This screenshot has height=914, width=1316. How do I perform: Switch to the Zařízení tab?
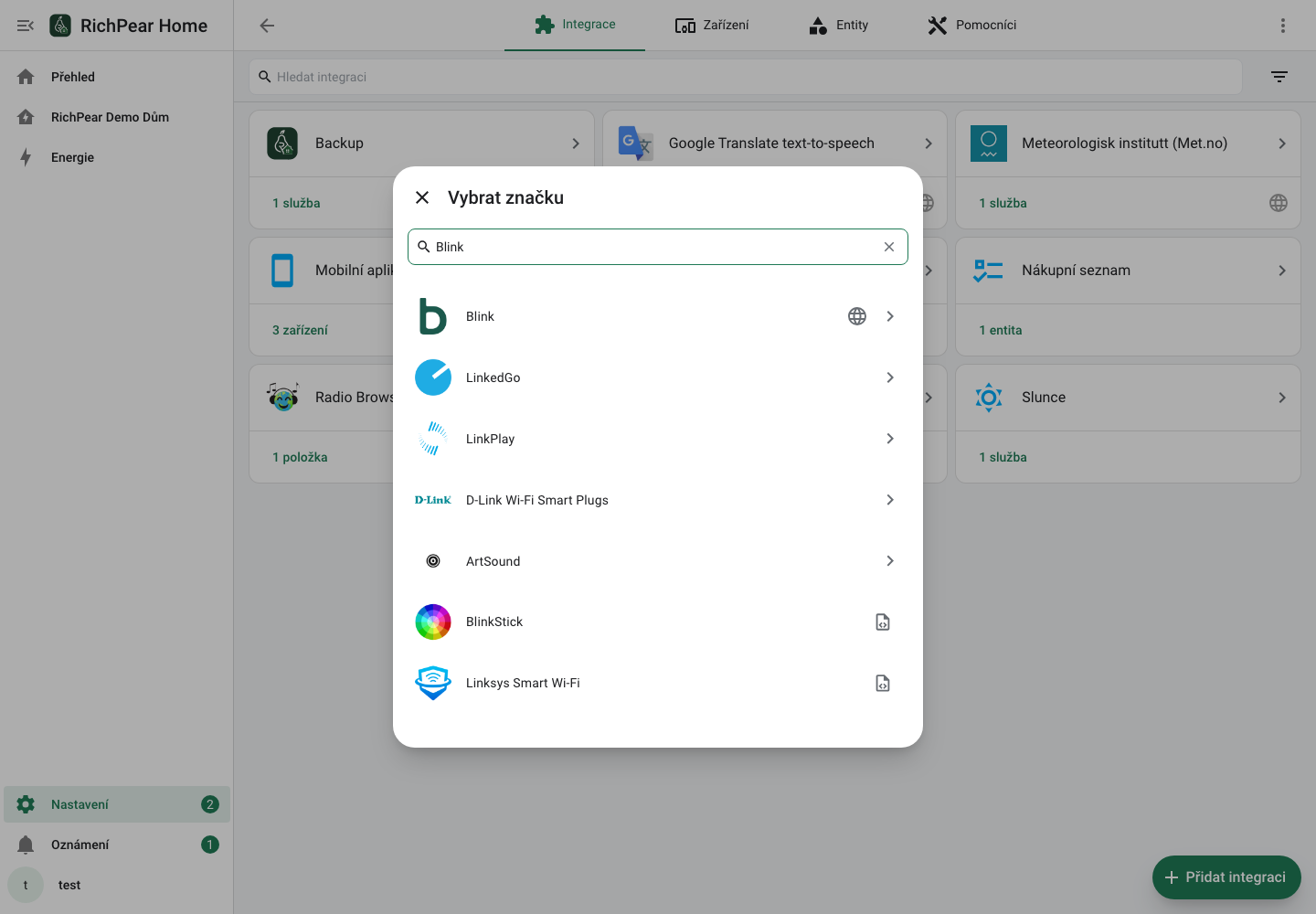[712, 25]
